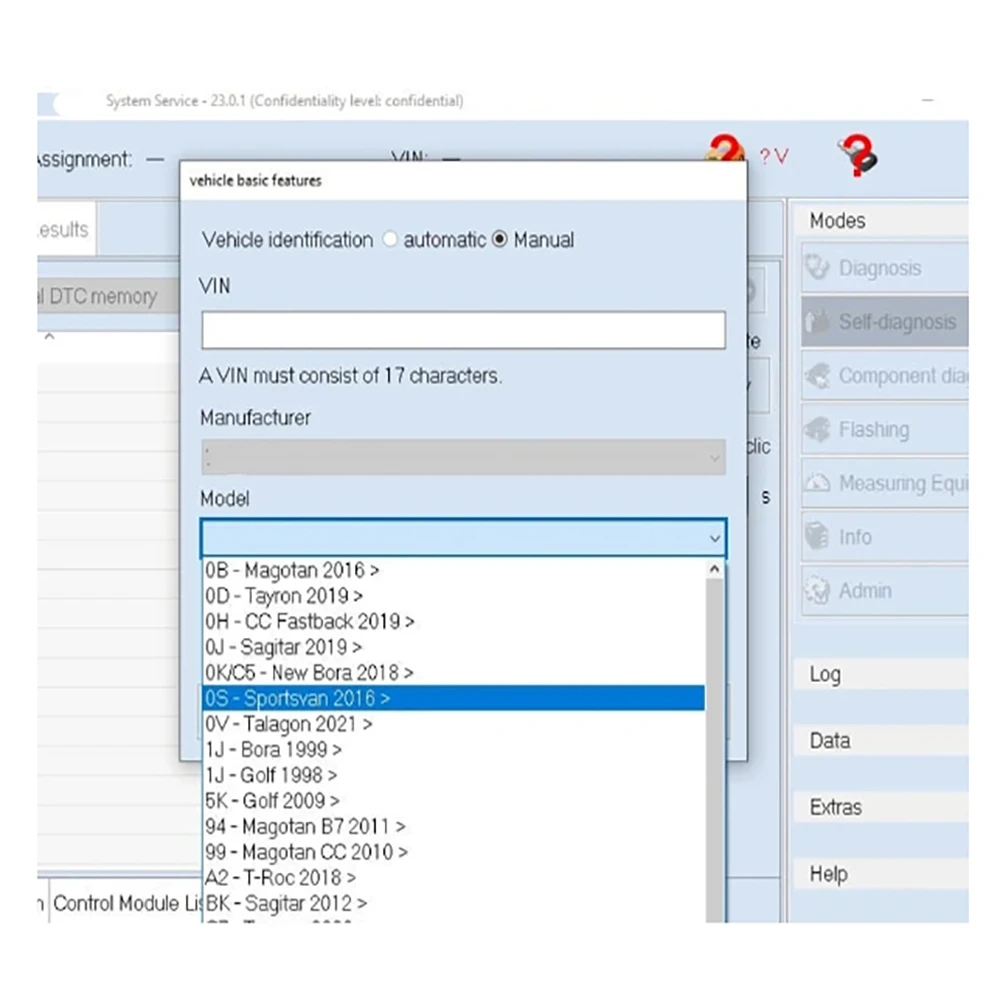The height and width of the screenshot is (1000, 1000).
Task: Click the Self-diagnosis icon
Action: [818, 321]
